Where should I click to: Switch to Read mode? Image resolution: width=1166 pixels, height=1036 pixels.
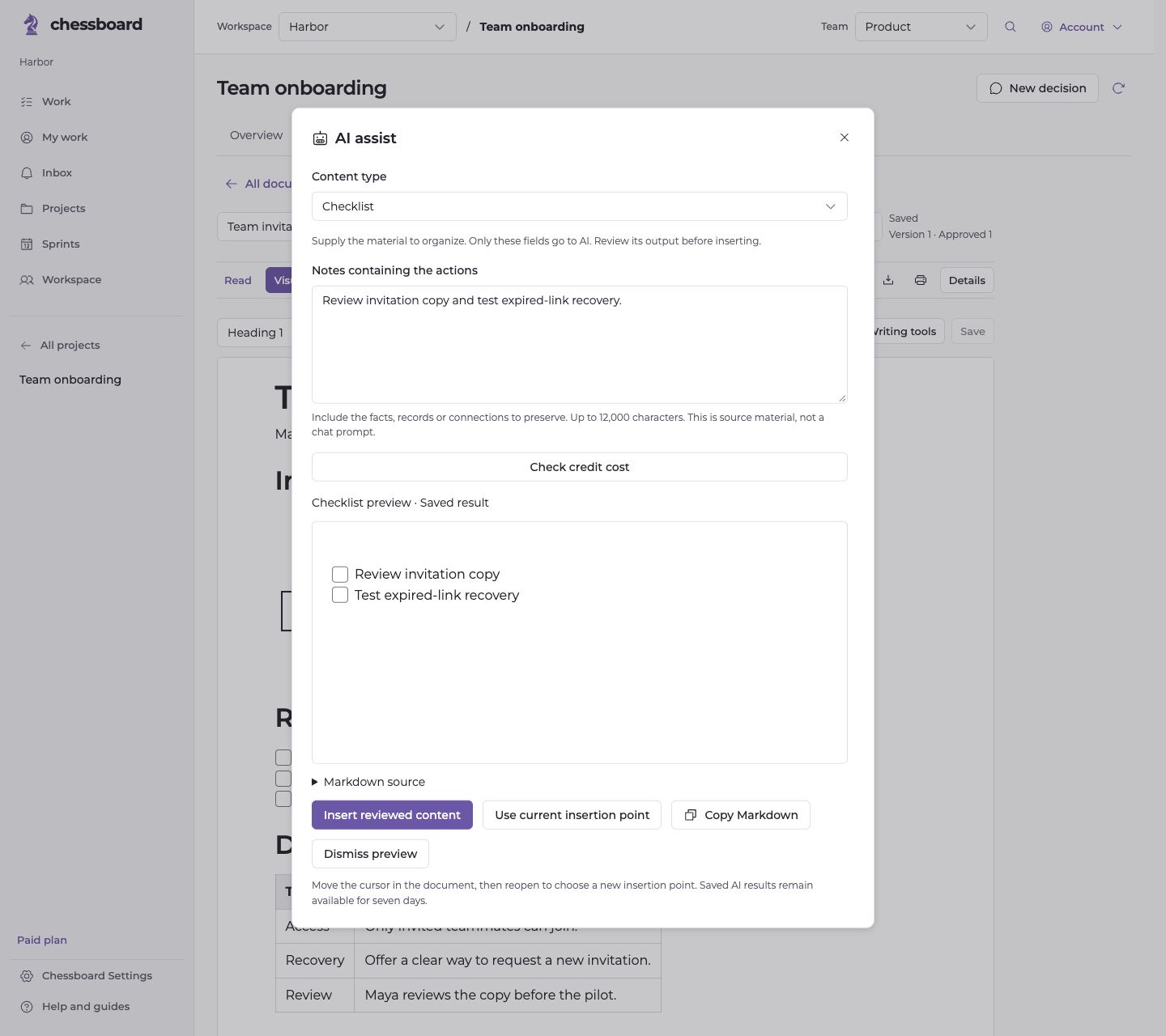coord(238,280)
